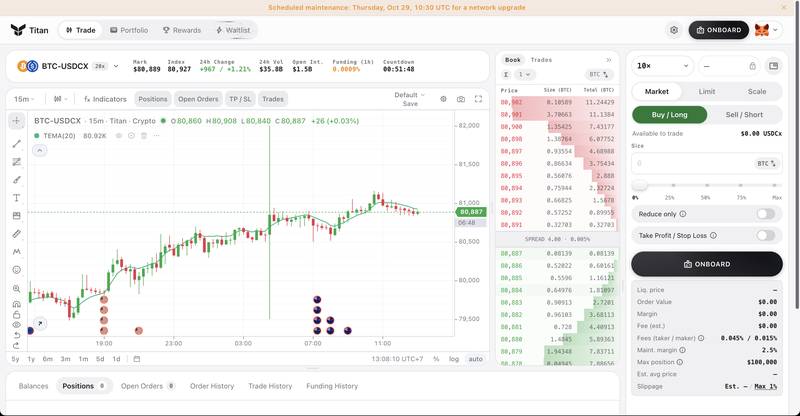The image size is (800, 416).
Task: Toggle the Reduce only switch
Action: tap(766, 214)
